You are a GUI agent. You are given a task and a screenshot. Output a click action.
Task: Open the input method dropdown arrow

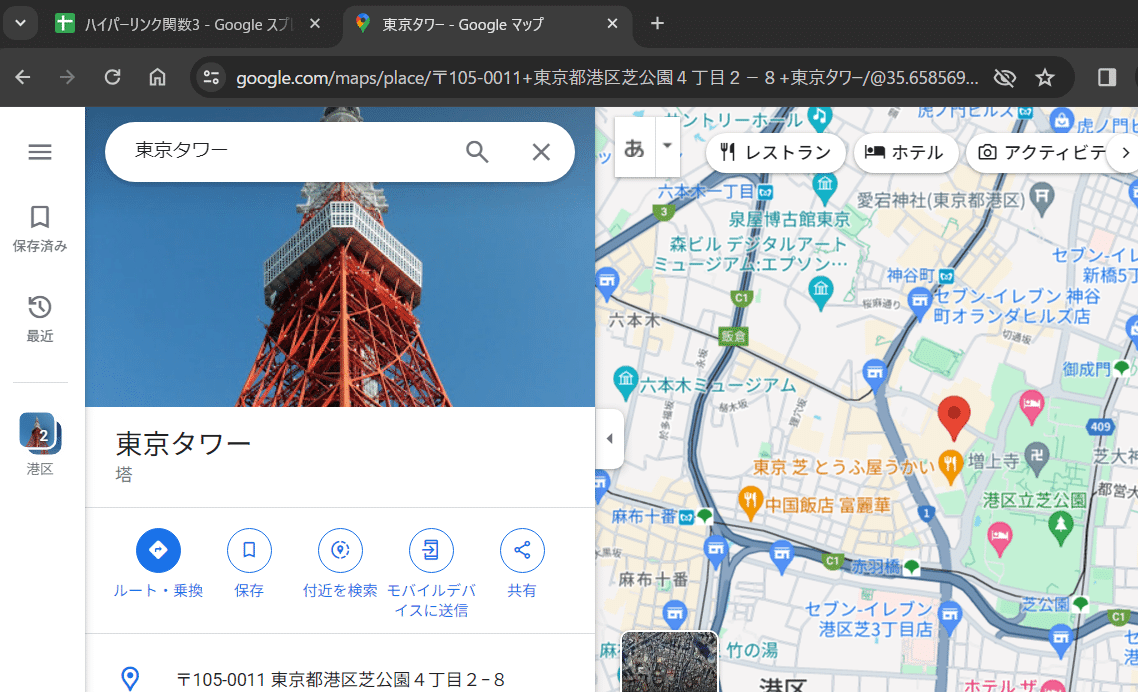click(668, 146)
